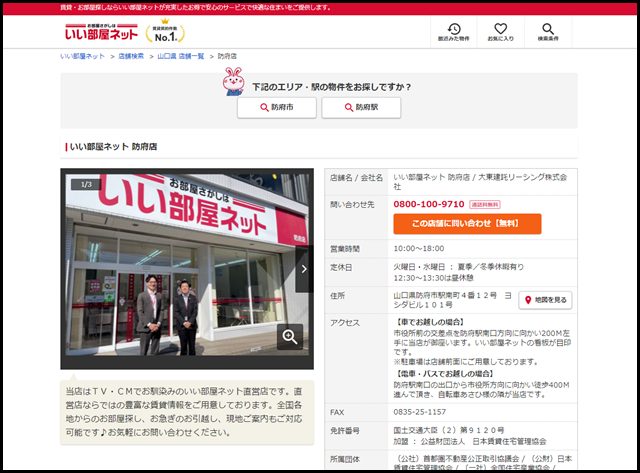
Task: Open recently viewed properties history icon
Action: click(453, 32)
